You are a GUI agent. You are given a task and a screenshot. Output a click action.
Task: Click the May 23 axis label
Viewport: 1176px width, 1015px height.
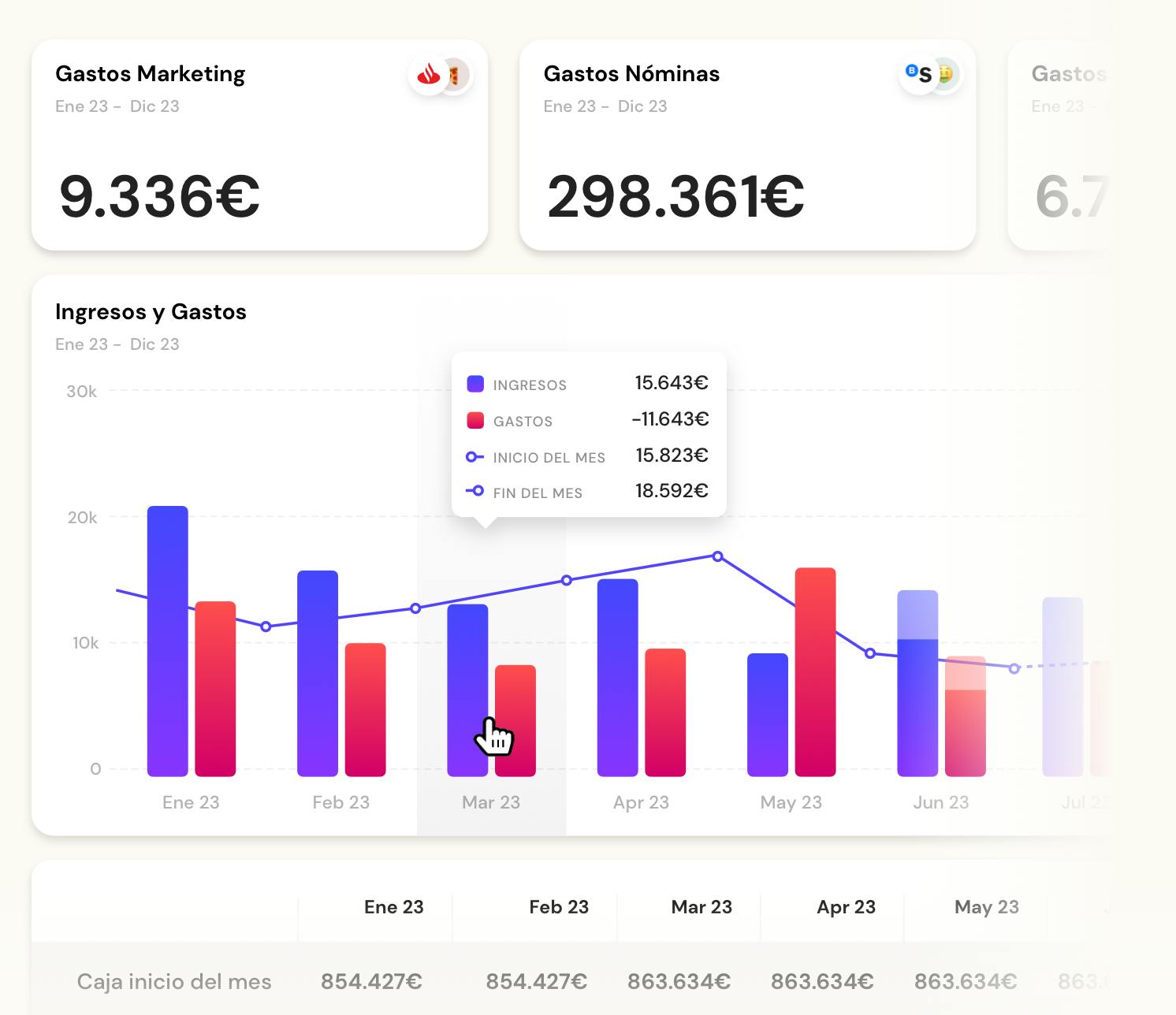(x=791, y=803)
